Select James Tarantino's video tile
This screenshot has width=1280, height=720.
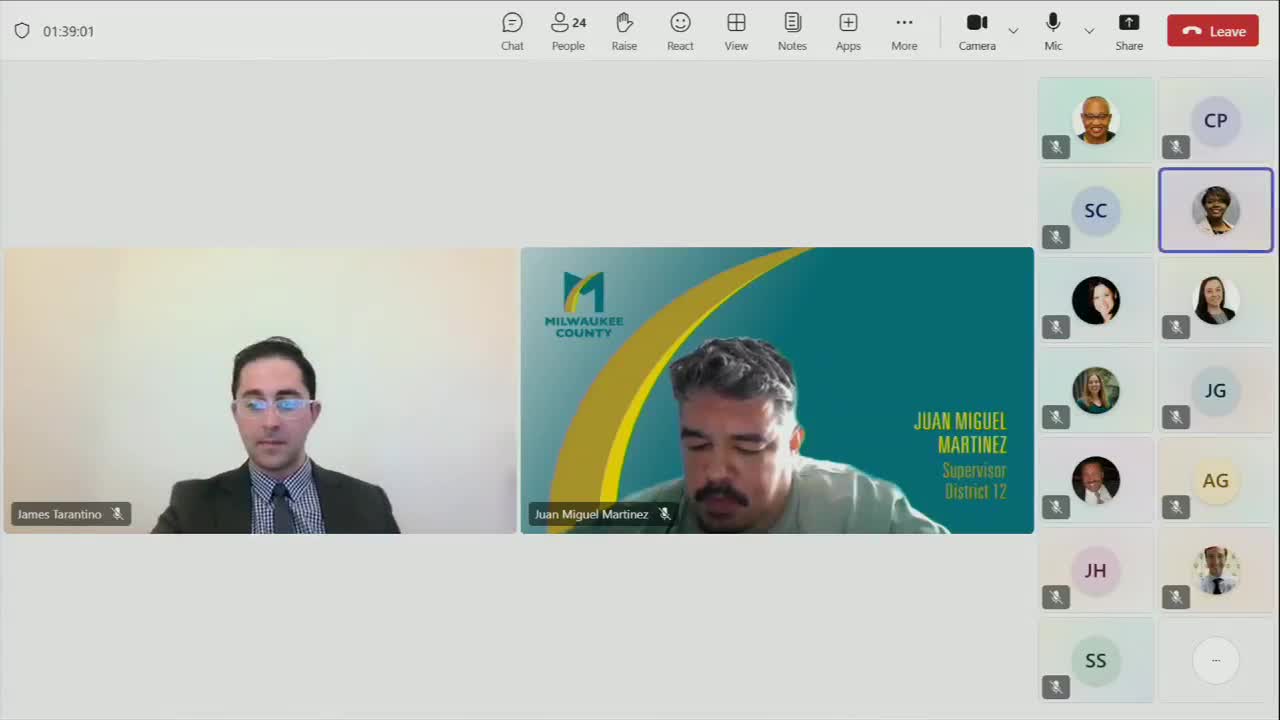tap(260, 390)
